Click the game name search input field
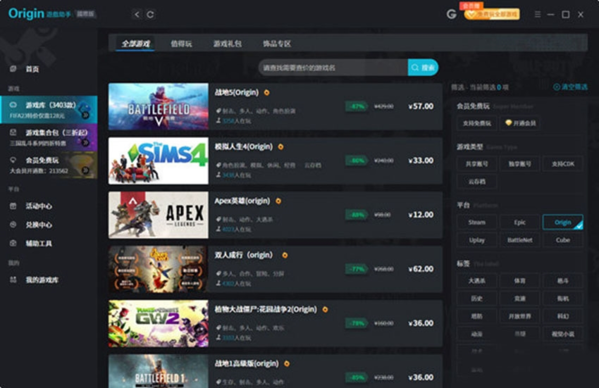This screenshot has width=599, height=388. pyautogui.click(x=333, y=68)
